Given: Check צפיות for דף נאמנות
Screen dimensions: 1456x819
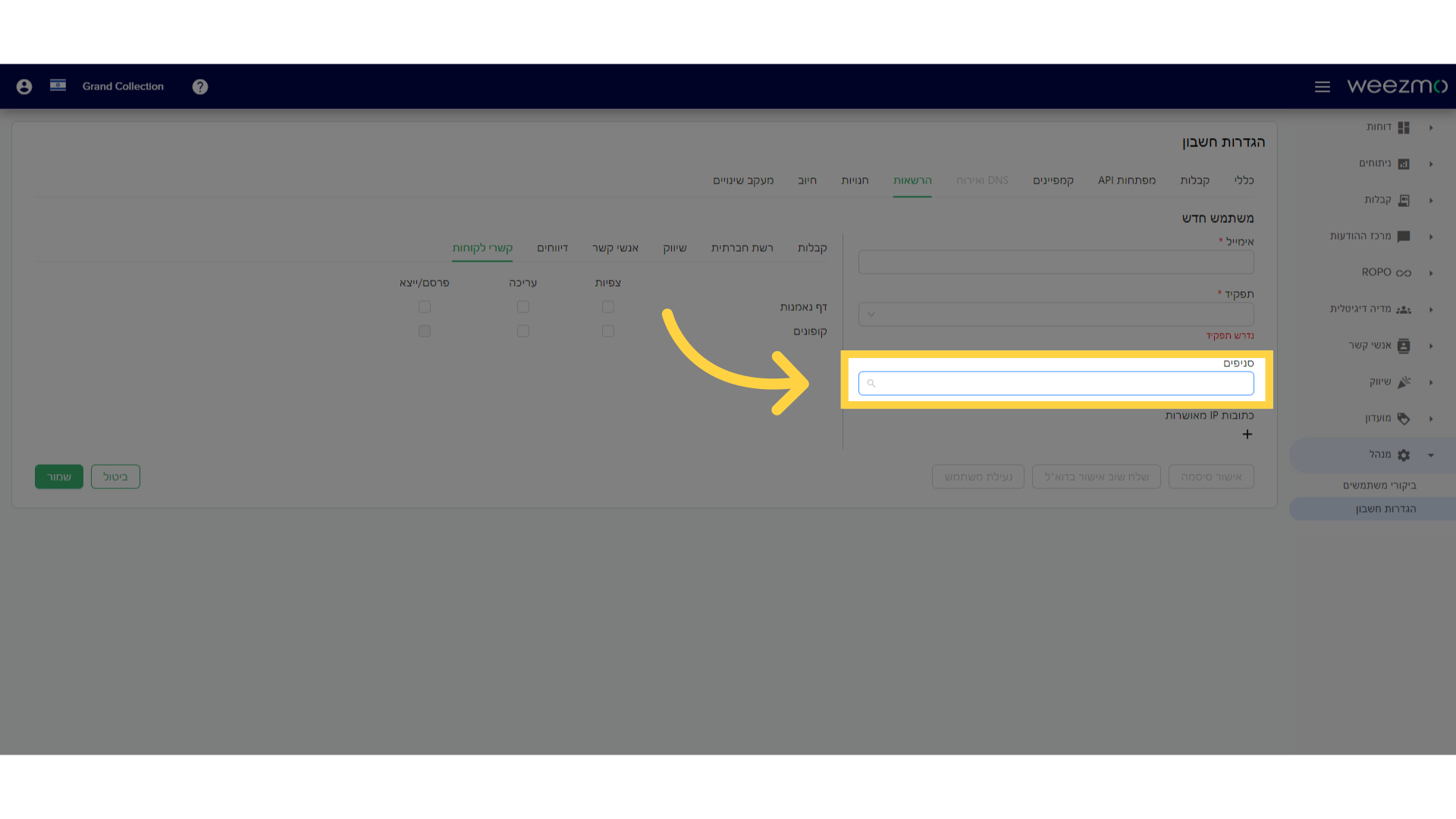Looking at the screenshot, I should 608,307.
